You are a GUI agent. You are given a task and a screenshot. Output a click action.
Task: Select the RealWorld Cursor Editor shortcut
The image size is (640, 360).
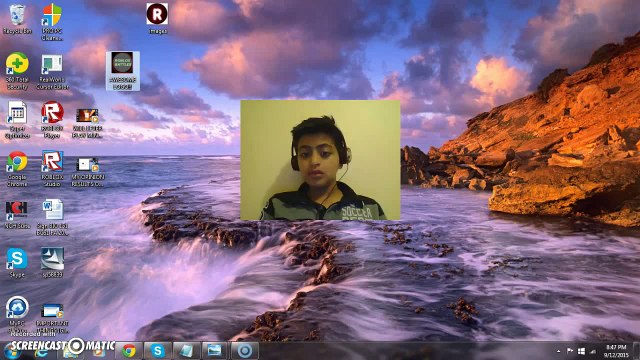click(x=52, y=72)
